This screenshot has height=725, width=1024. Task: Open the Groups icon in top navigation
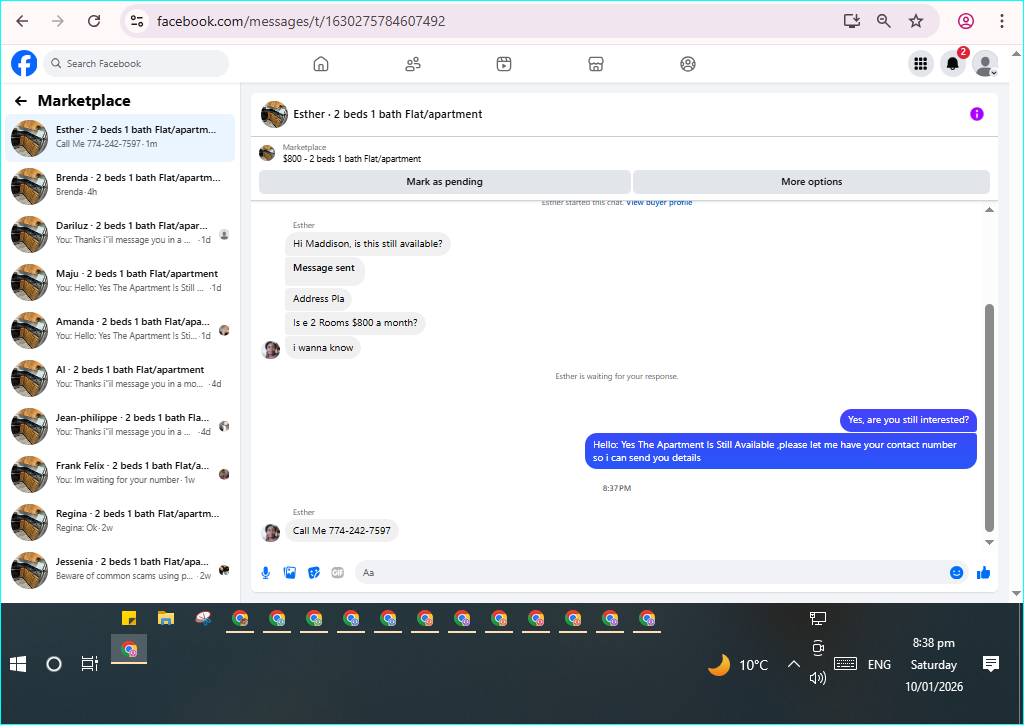point(688,64)
